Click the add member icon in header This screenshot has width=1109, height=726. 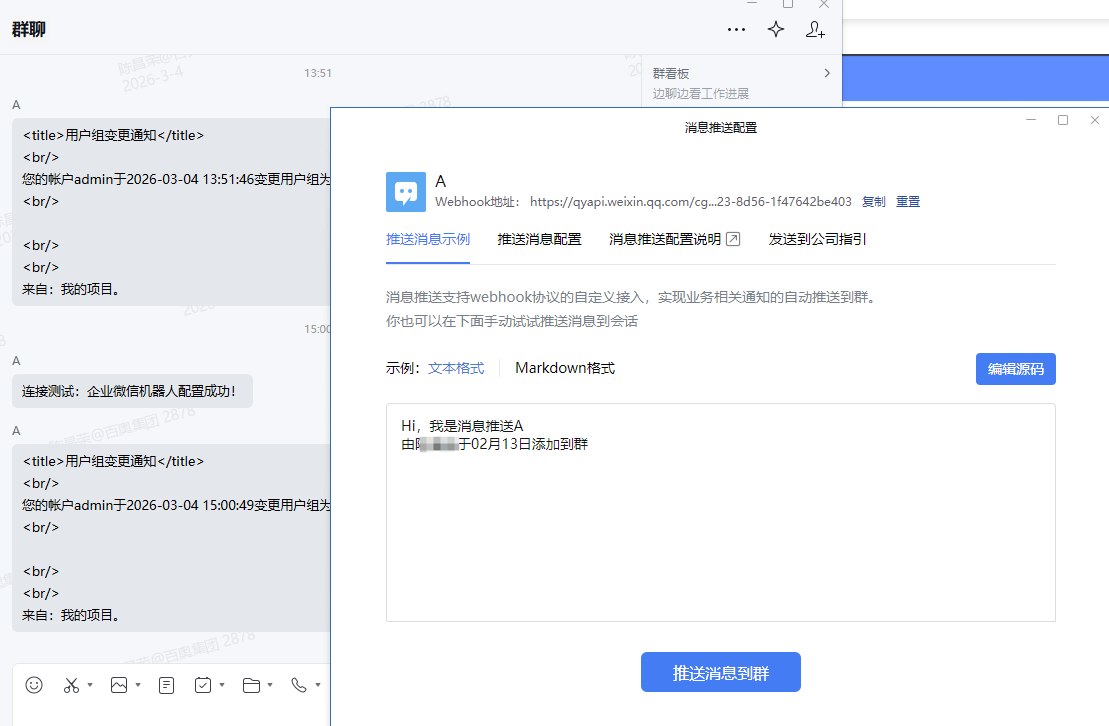coord(815,30)
